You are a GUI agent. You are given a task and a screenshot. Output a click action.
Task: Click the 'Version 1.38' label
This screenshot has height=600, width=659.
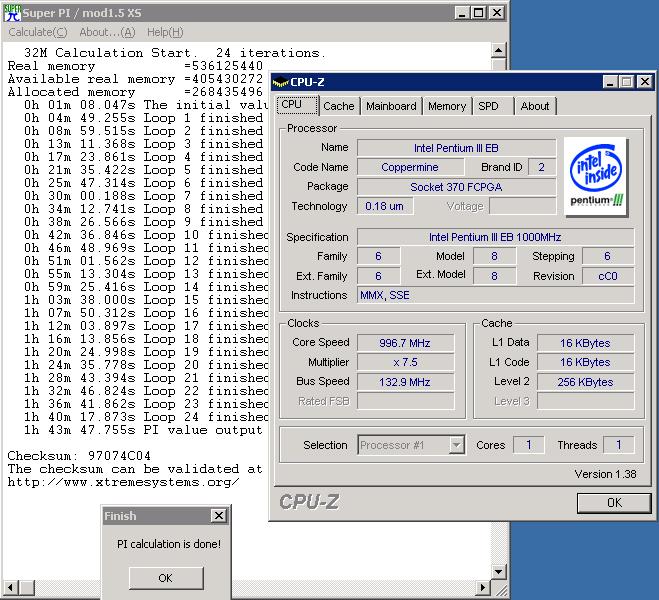[605, 474]
